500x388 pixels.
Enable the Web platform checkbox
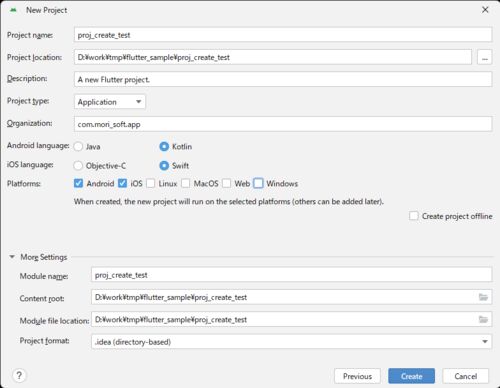click(227, 183)
